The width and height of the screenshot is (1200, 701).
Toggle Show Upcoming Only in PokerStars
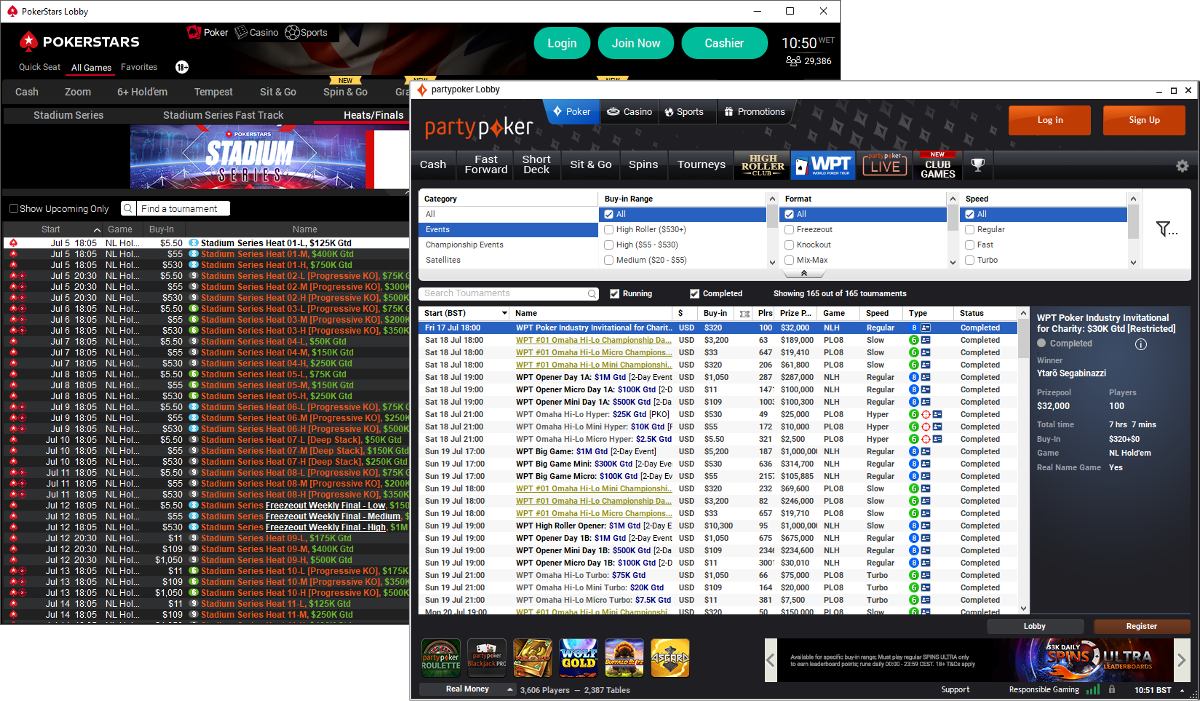14,209
